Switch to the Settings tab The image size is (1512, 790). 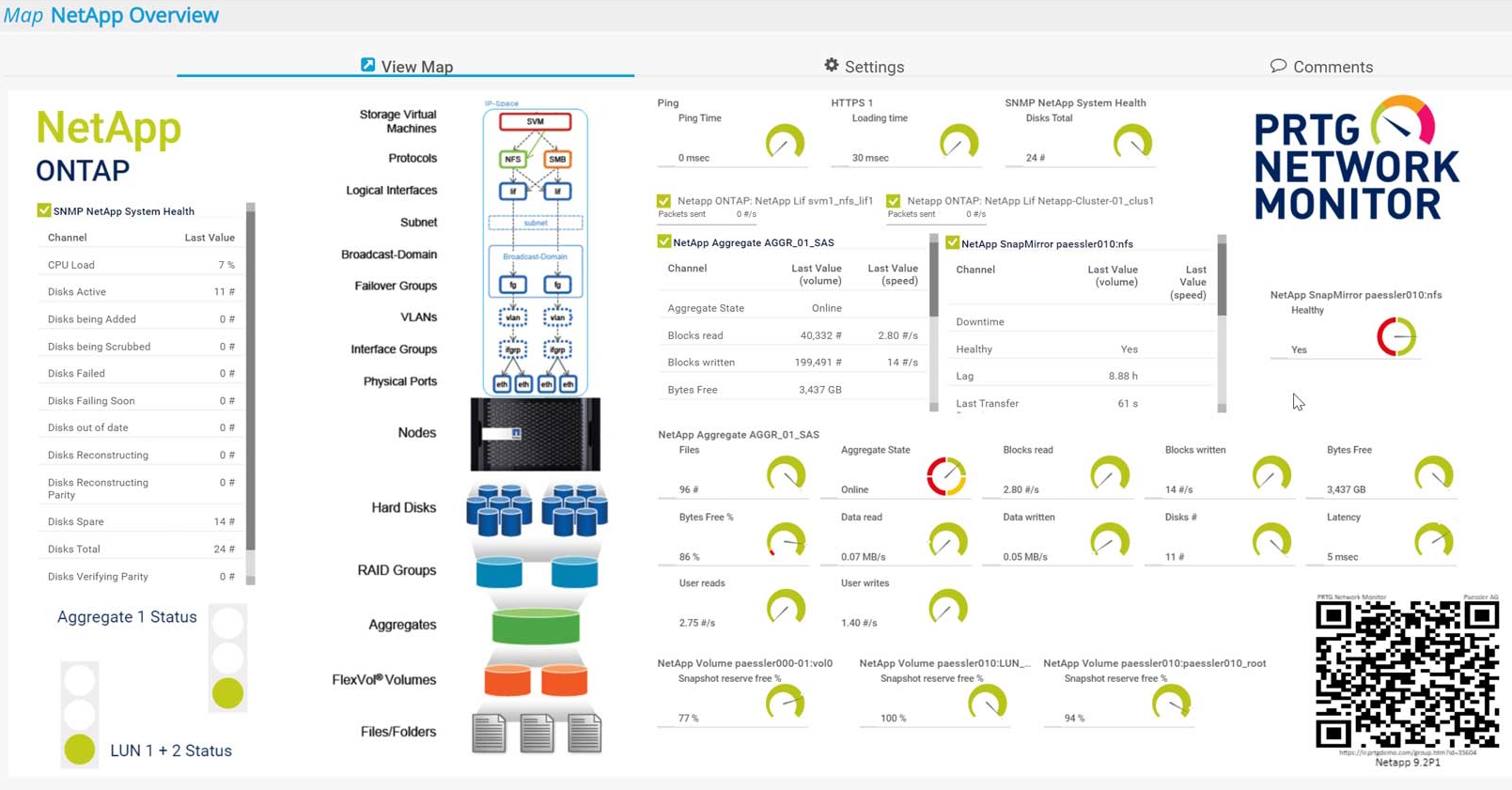864,66
